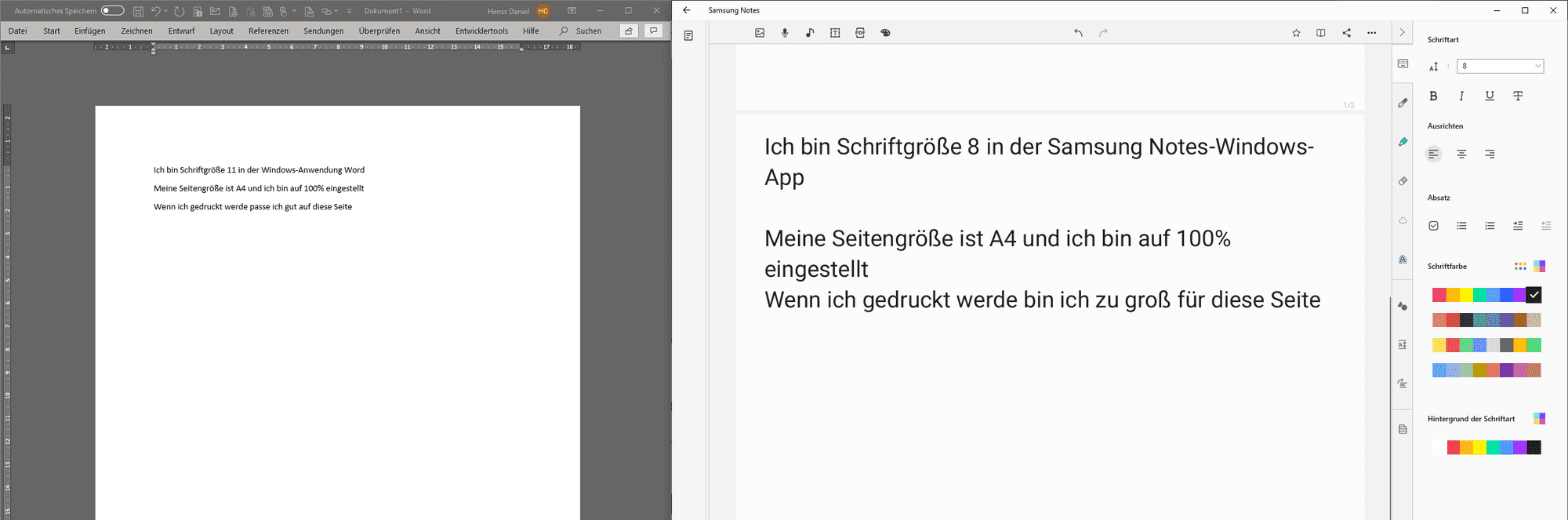Click the Save icon in Word
This screenshot has width=1568, height=520.
pos(138,11)
